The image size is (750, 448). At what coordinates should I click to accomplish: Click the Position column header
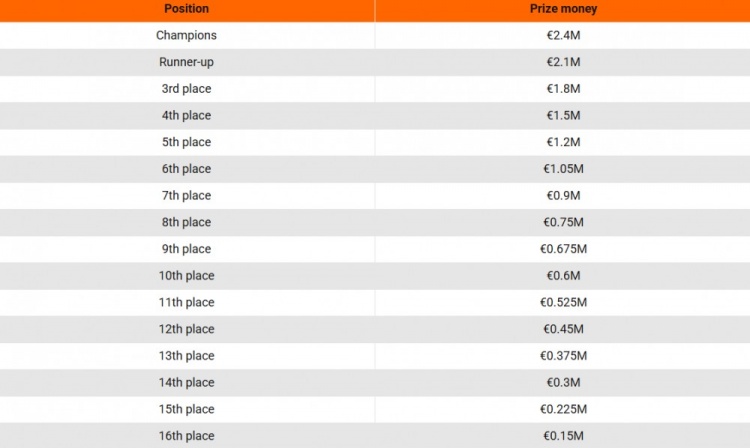coord(187,9)
